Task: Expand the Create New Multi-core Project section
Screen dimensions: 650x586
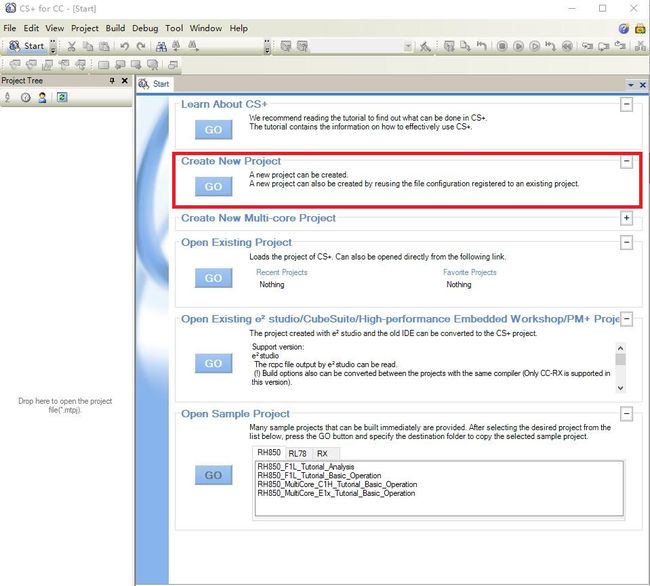Action: click(x=626, y=218)
